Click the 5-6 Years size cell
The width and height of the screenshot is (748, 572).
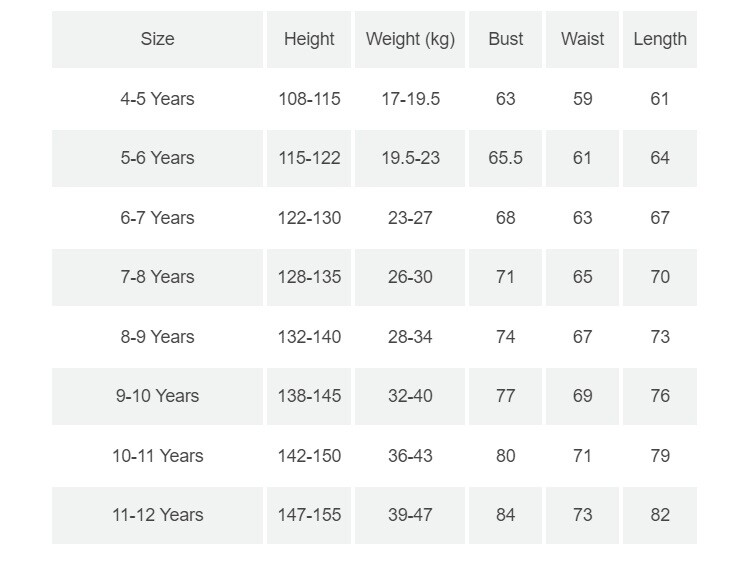(157, 158)
